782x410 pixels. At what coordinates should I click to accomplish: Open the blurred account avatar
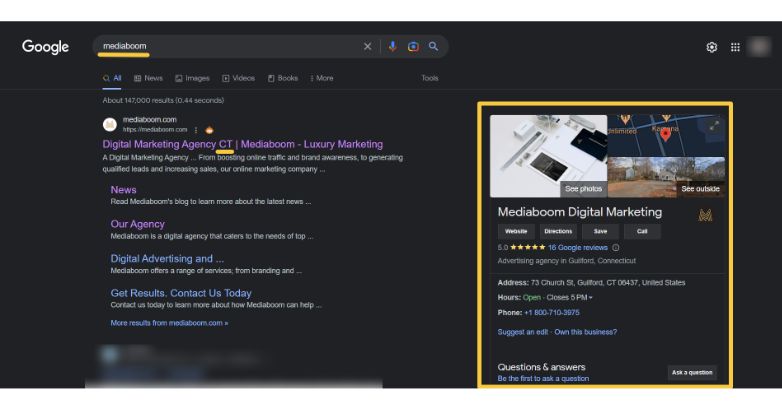759,47
